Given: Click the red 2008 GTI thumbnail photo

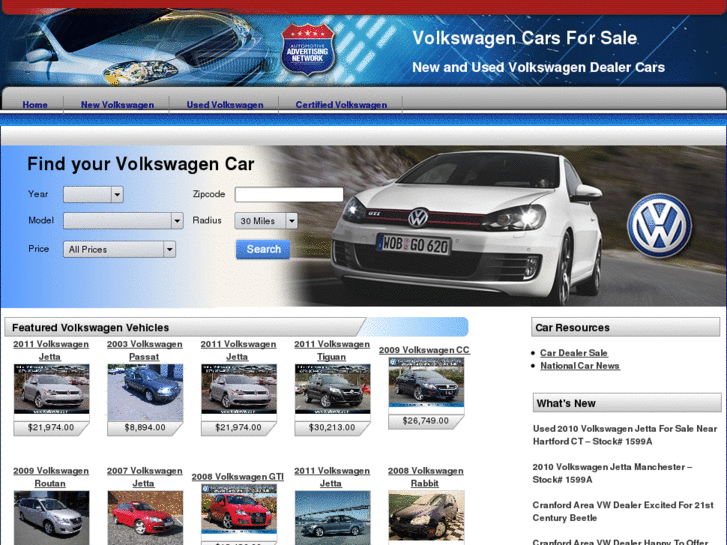Looking at the screenshot, I should tap(239, 509).
